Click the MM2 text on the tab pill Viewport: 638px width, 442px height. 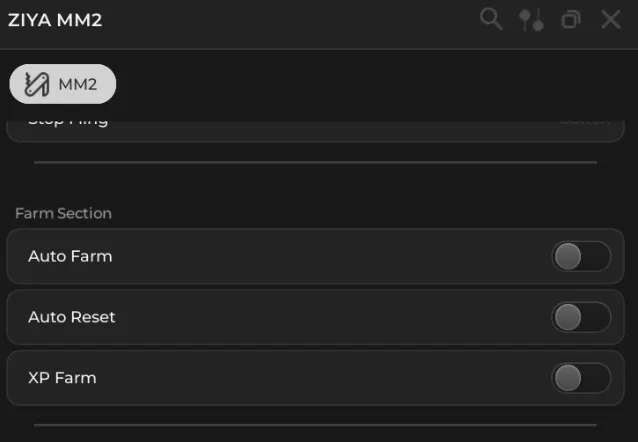[x=78, y=84]
